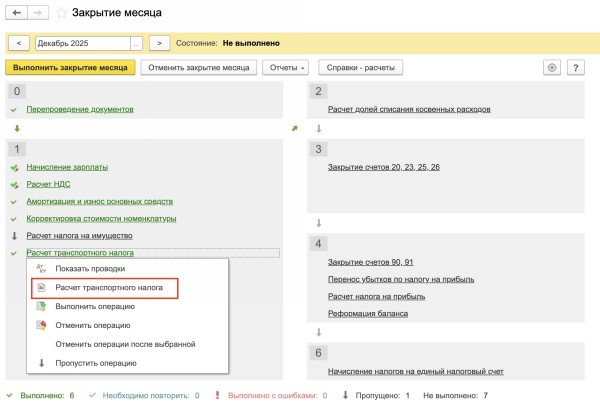Go to next month using right arrow
600x408 pixels.
pyautogui.click(x=158, y=43)
